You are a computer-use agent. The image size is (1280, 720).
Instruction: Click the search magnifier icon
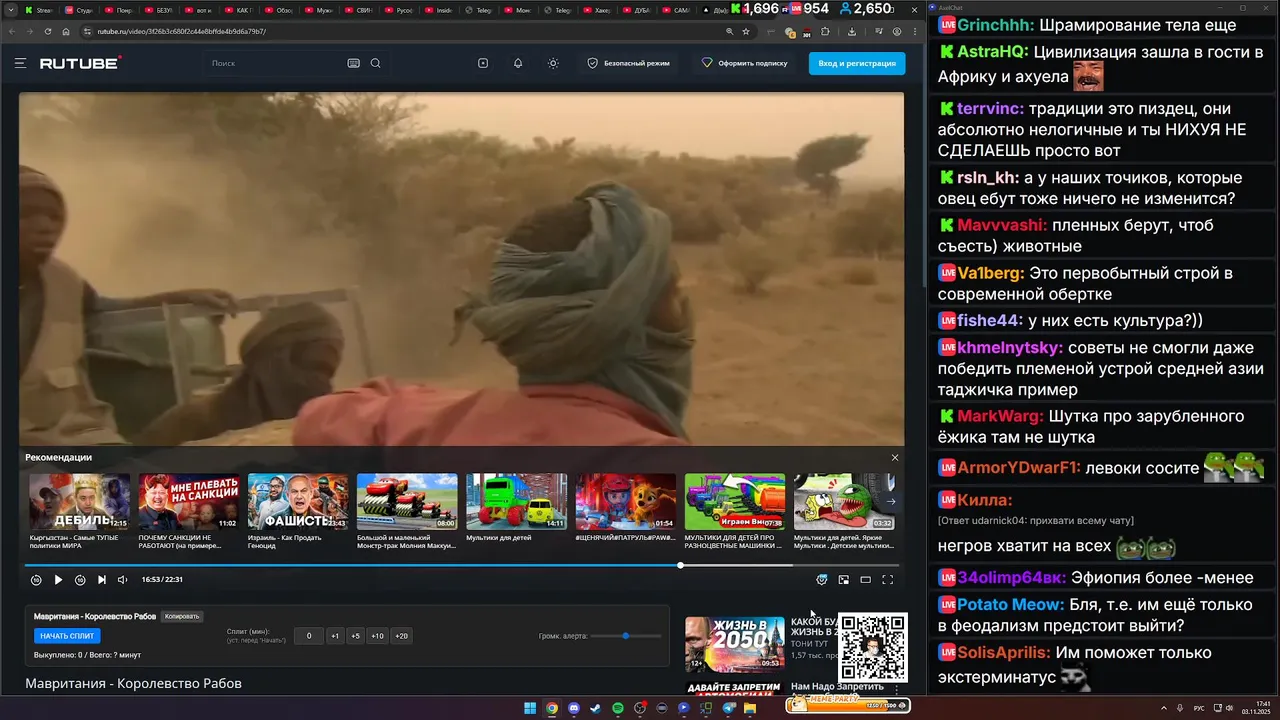pos(376,63)
